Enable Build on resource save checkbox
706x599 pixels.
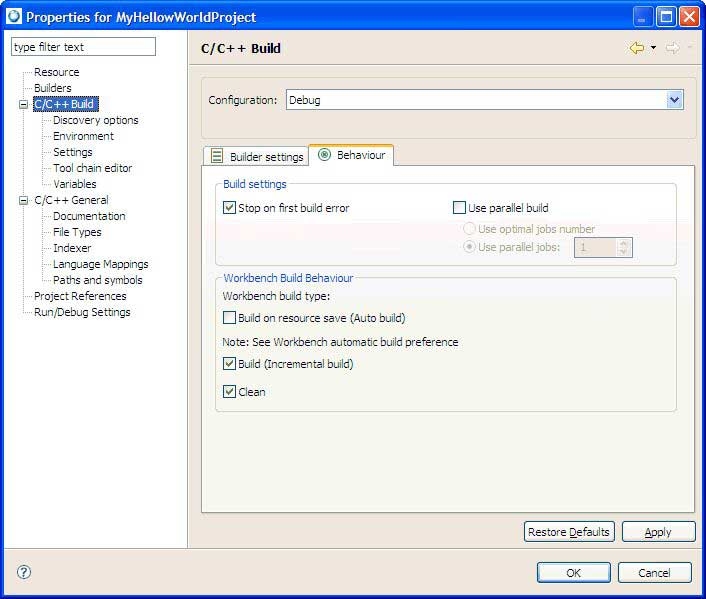pyautogui.click(x=229, y=318)
